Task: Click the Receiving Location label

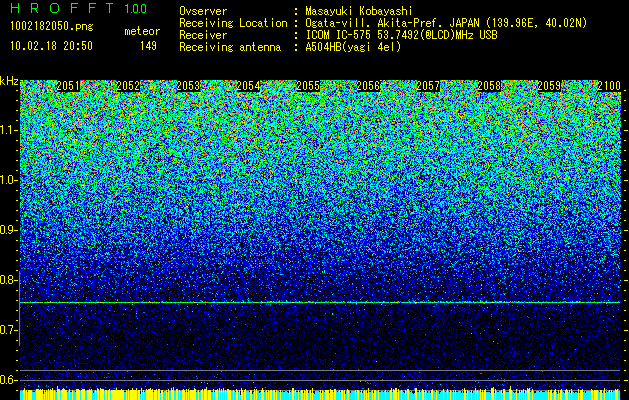Action: coord(233,23)
